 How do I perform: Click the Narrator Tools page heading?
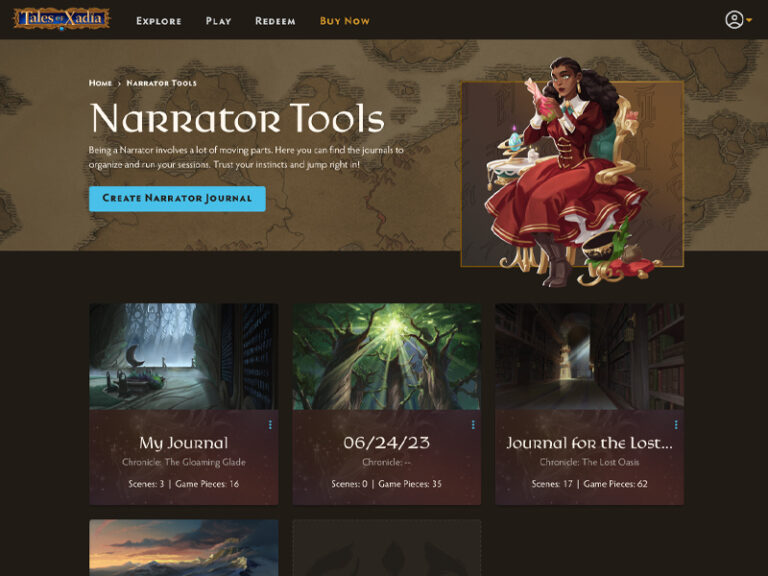(x=238, y=118)
